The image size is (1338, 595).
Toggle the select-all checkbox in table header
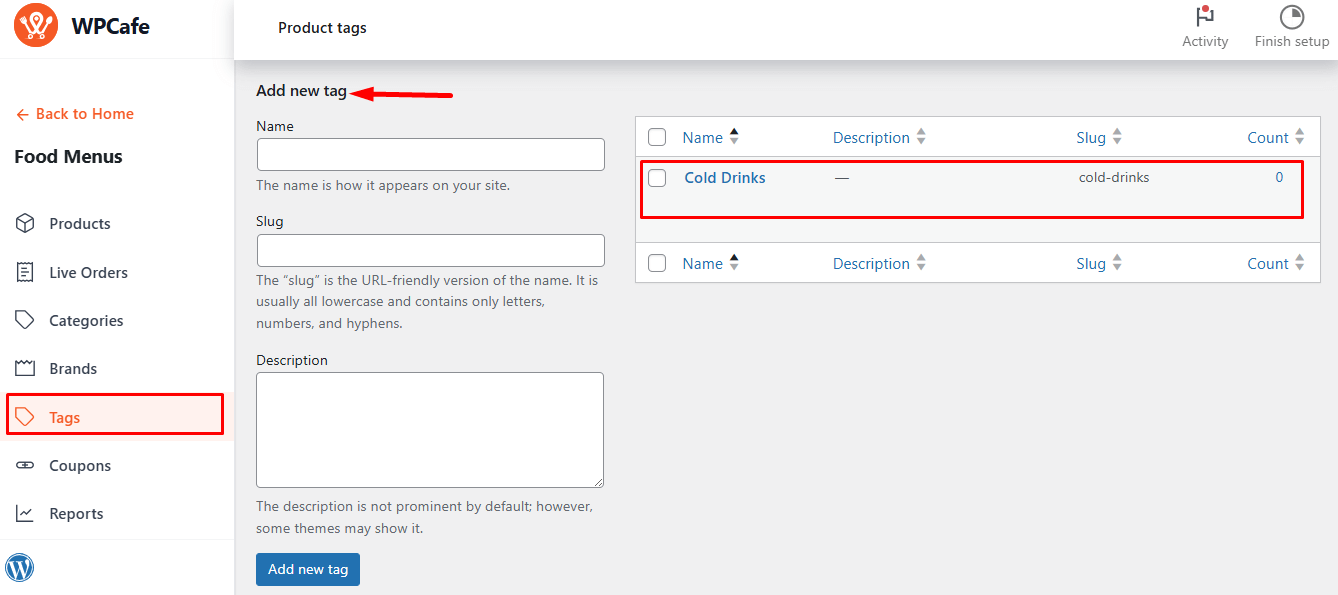pyautogui.click(x=657, y=137)
